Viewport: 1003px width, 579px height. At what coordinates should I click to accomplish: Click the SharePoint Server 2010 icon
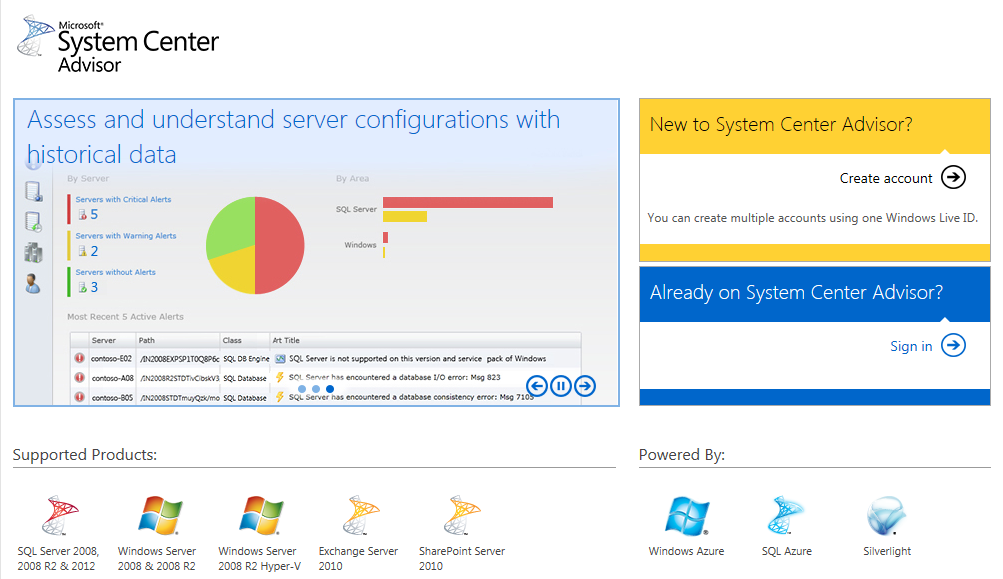coord(462,517)
